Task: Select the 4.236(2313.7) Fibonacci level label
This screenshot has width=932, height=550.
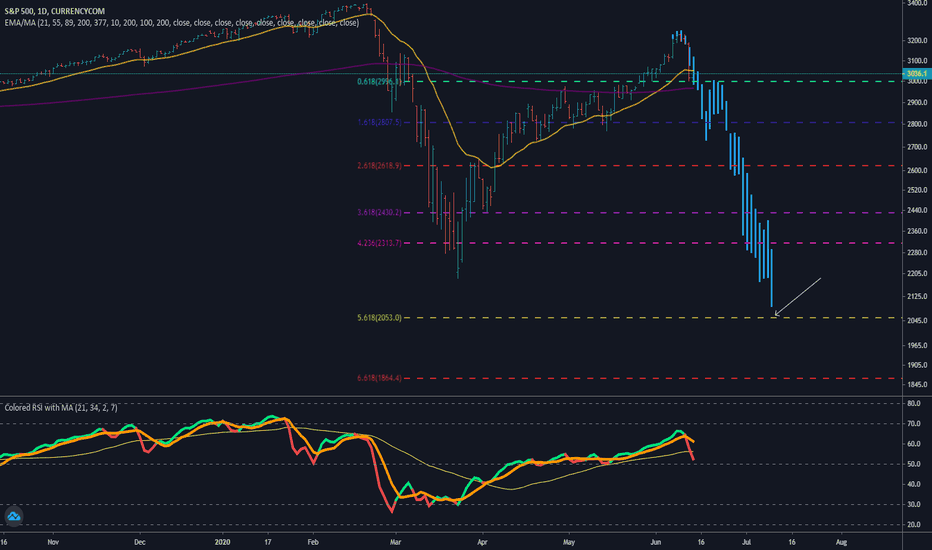Action: coord(379,243)
